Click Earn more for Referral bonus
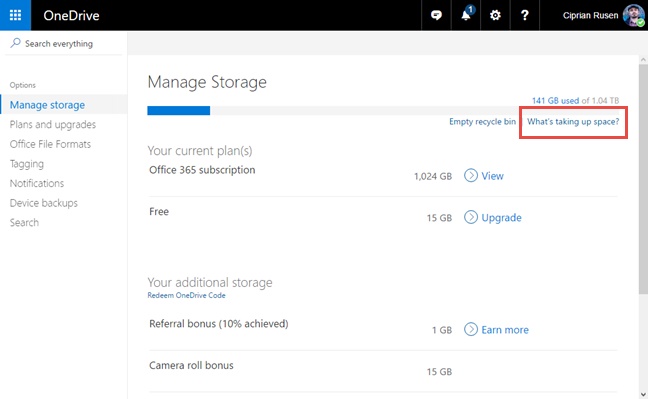Image resolution: width=648 pixels, height=399 pixels. tap(505, 330)
